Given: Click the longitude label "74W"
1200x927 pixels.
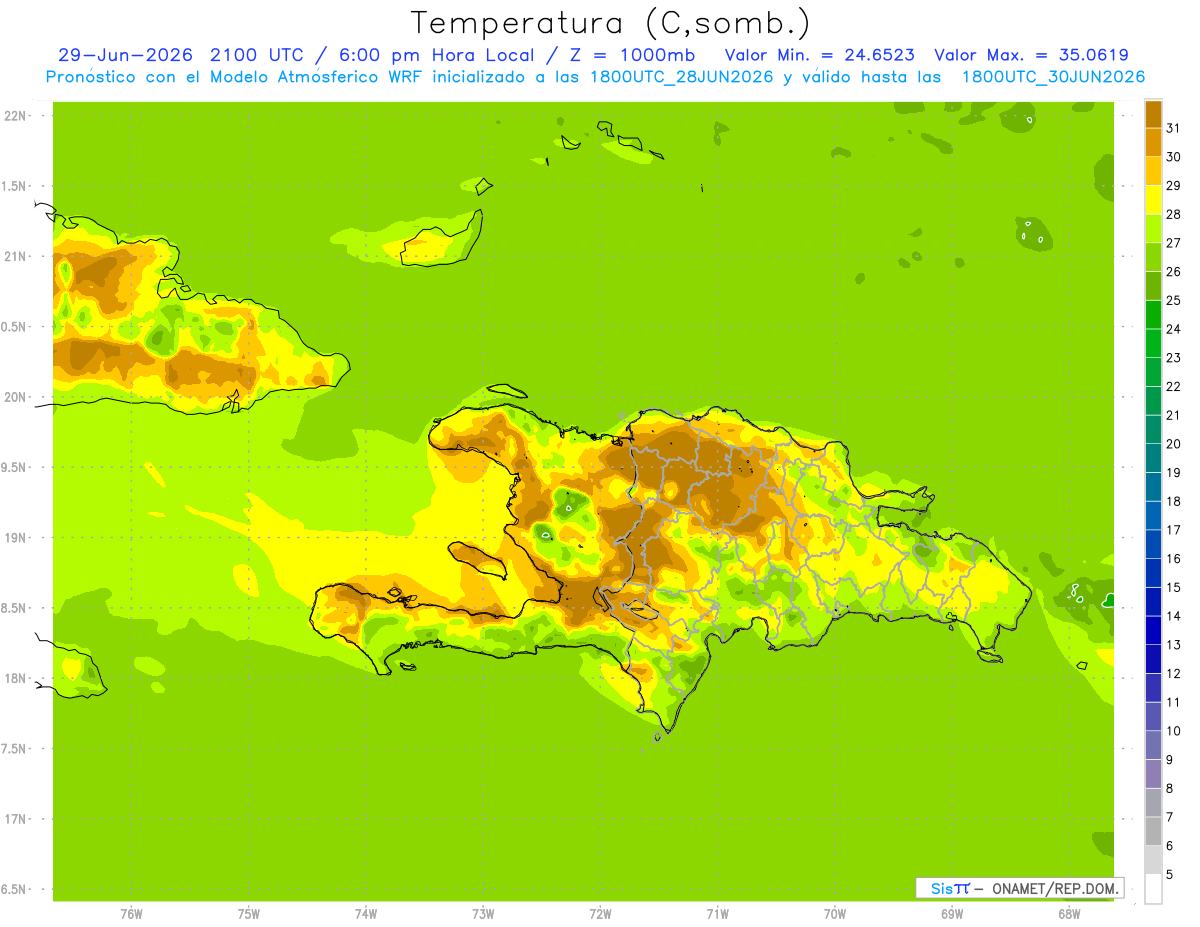Looking at the screenshot, I should tap(366, 914).
